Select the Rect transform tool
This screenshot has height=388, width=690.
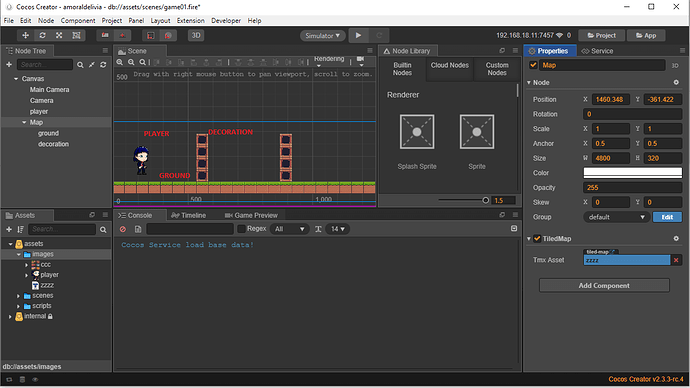coord(76,35)
